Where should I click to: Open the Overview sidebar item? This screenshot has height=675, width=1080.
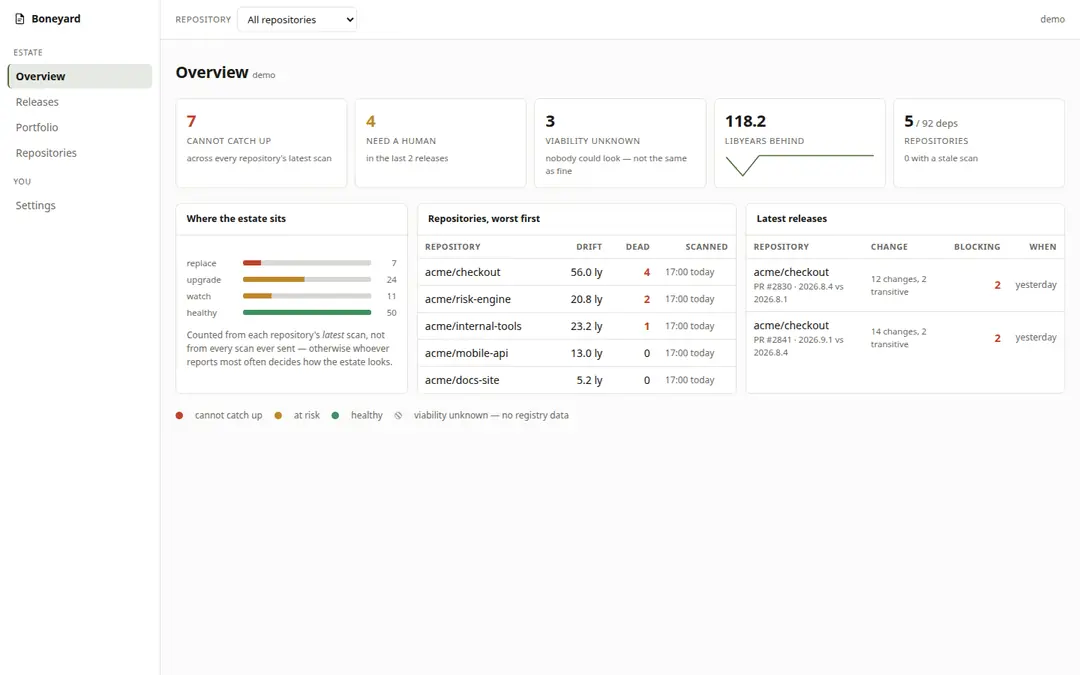click(x=80, y=76)
